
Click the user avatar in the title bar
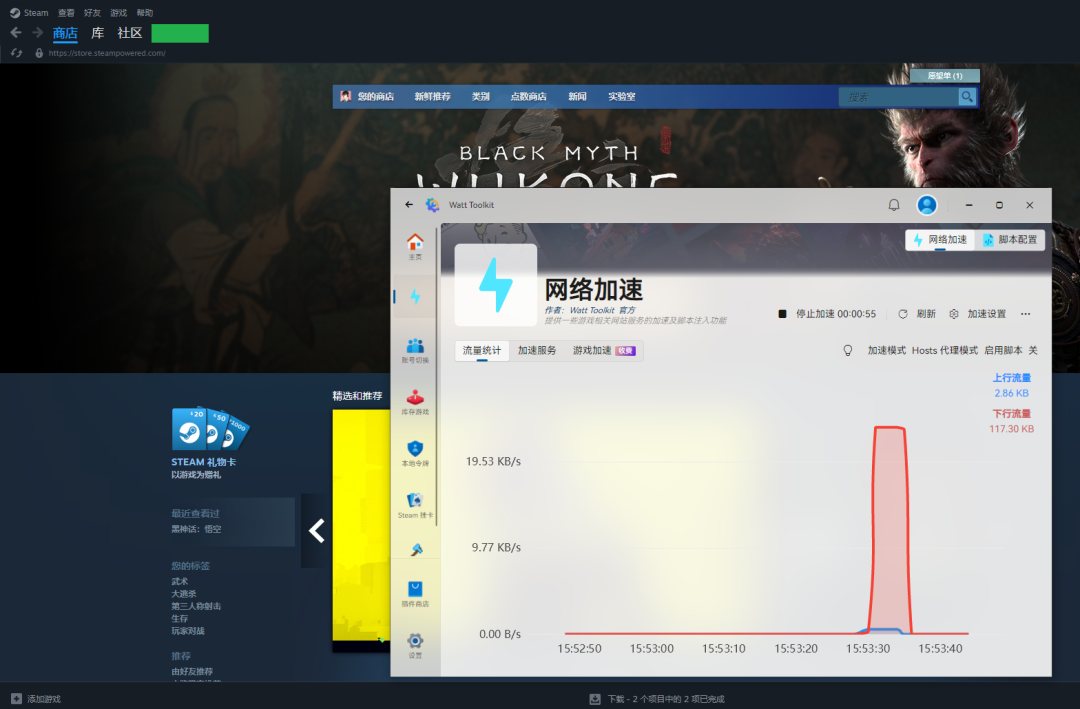coord(927,205)
